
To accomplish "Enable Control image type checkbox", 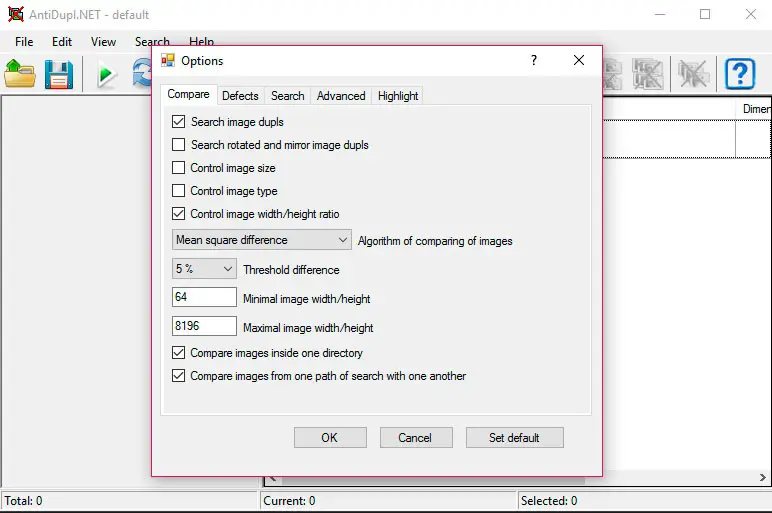I will click(178, 191).
